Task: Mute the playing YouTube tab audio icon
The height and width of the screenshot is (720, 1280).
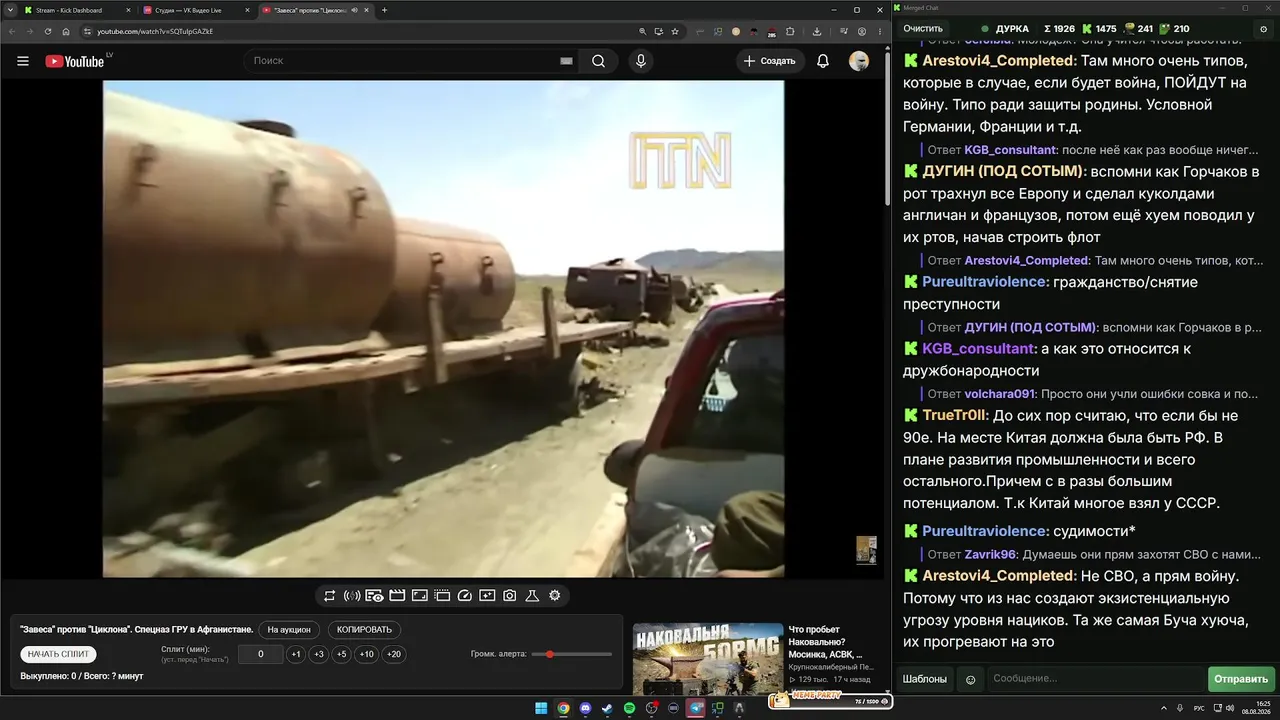Action: tap(355, 10)
